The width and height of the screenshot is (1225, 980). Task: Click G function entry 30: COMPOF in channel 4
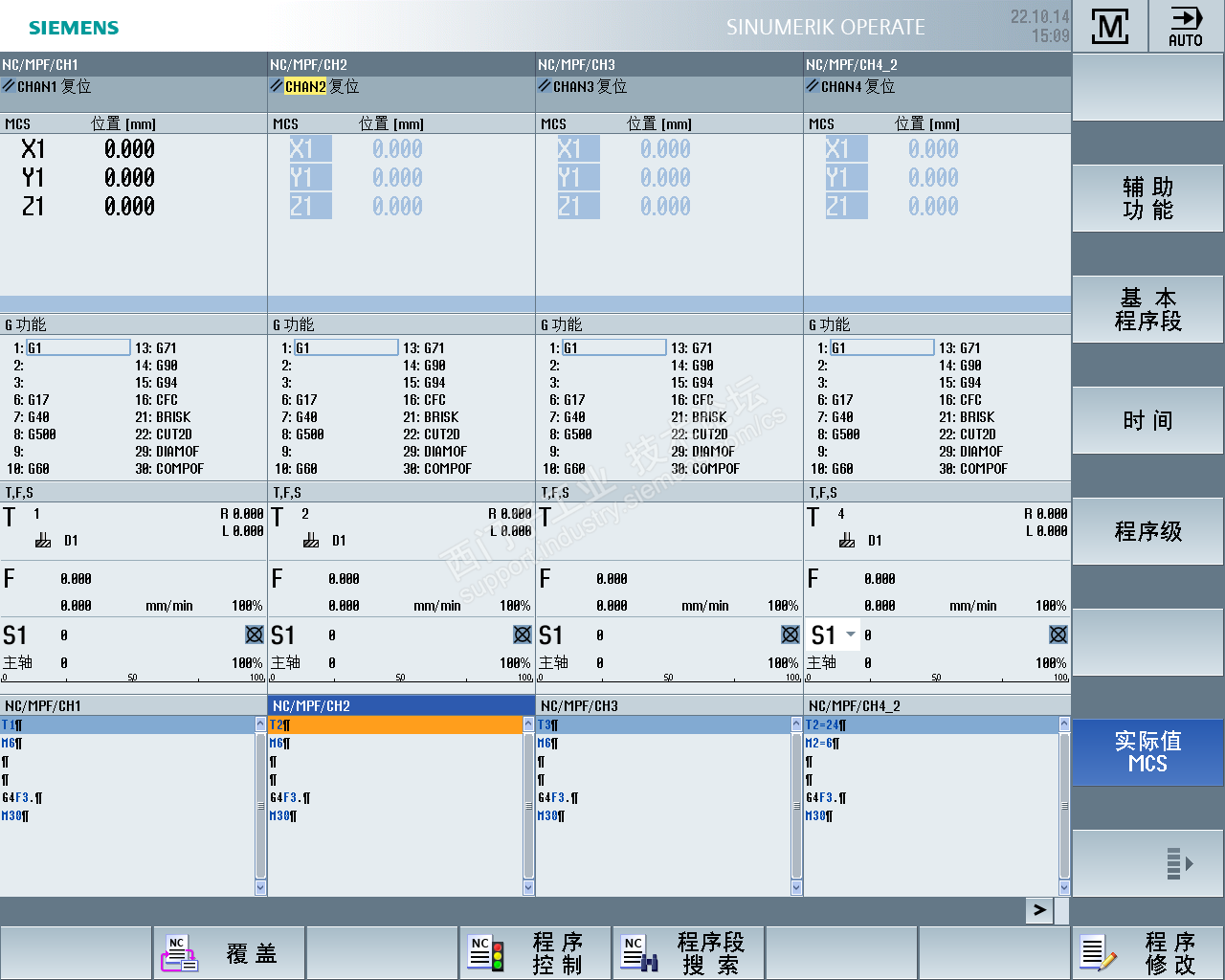pyautogui.click(x=973, y=469)
